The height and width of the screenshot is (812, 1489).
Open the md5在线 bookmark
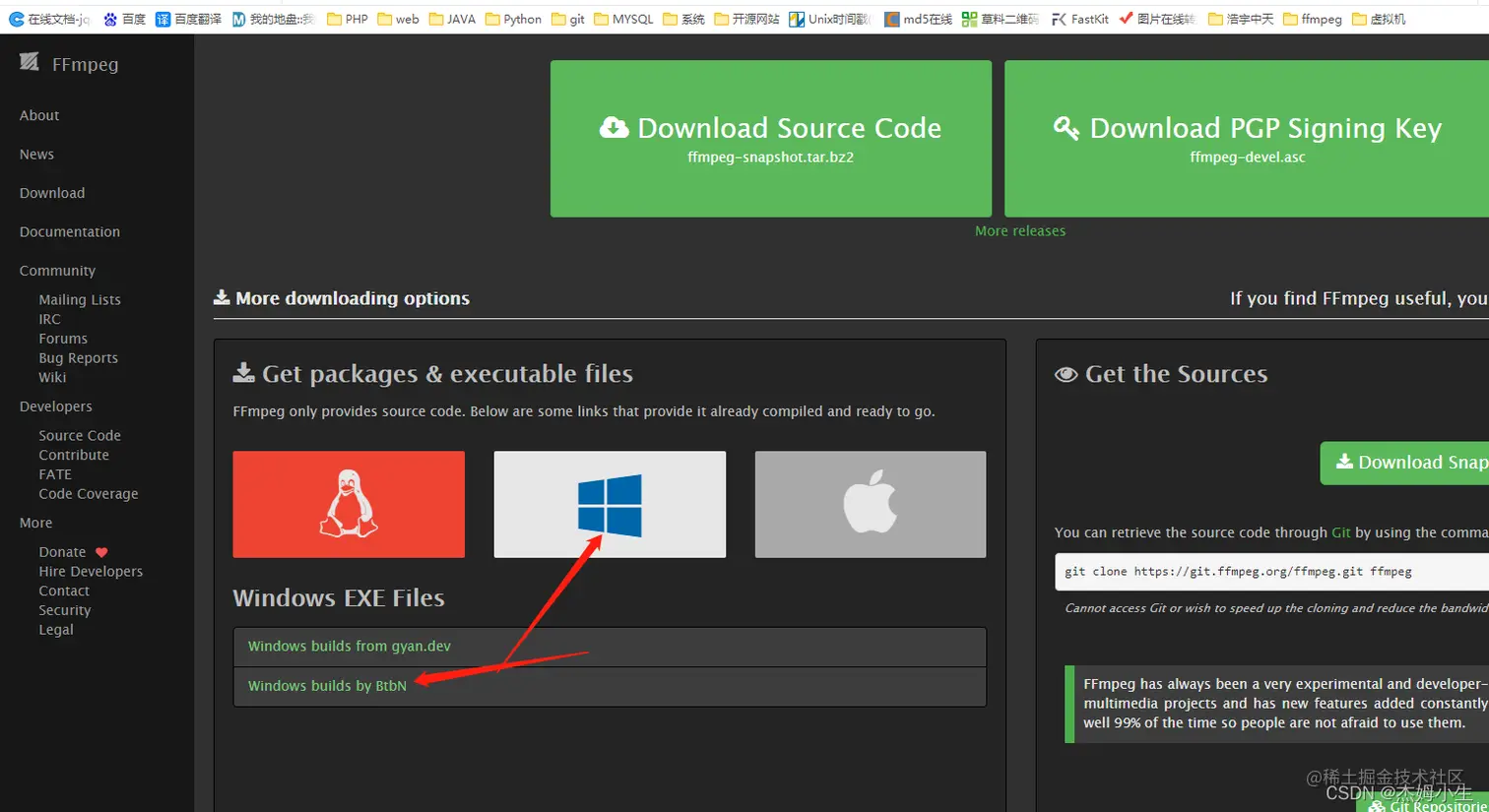click(918, 19)
